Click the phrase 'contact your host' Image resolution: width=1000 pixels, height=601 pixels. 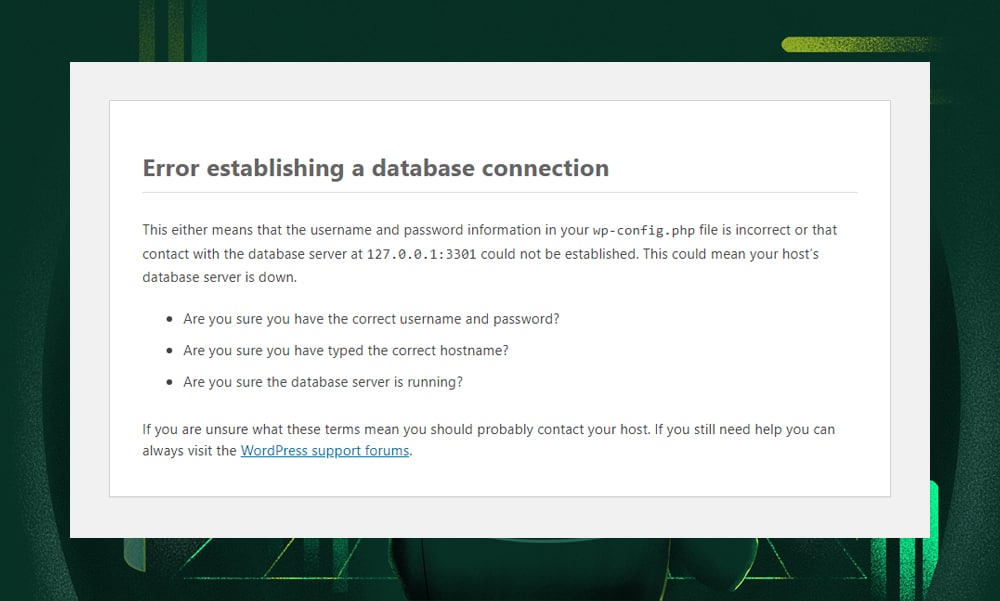coord(591,429)
